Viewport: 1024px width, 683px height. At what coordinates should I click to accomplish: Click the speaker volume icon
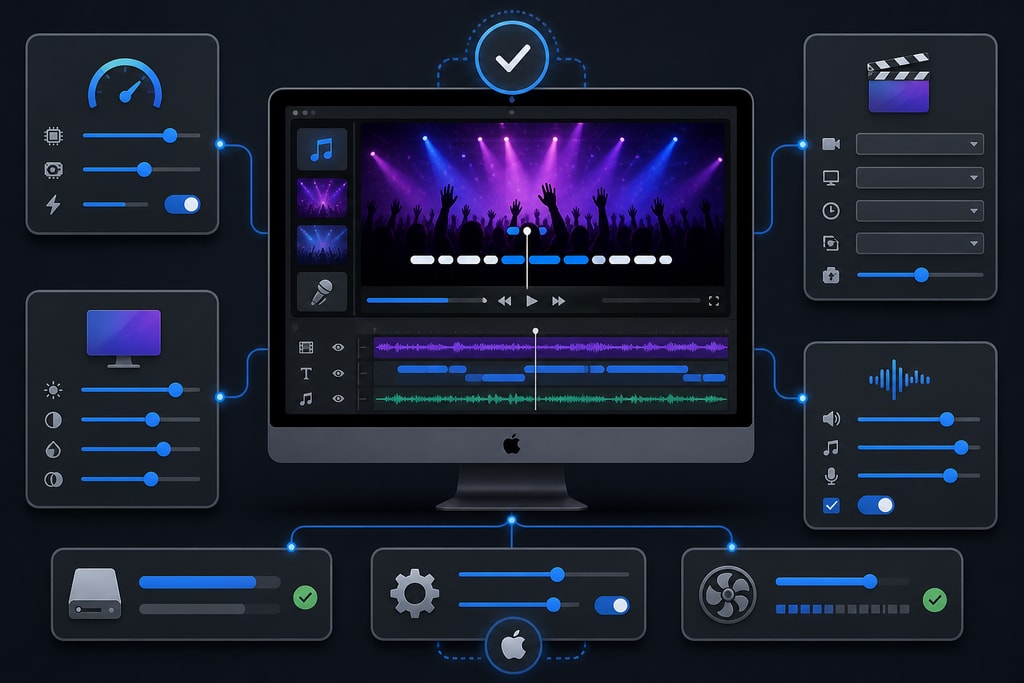[x=831, y=419]
